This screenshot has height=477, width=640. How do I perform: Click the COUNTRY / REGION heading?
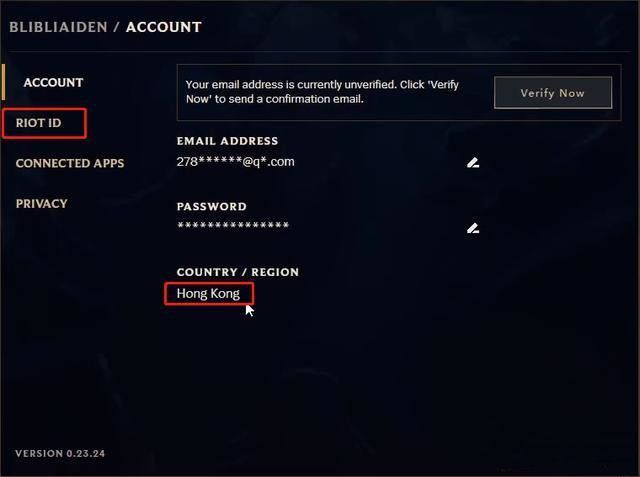[x=238, y=272]
